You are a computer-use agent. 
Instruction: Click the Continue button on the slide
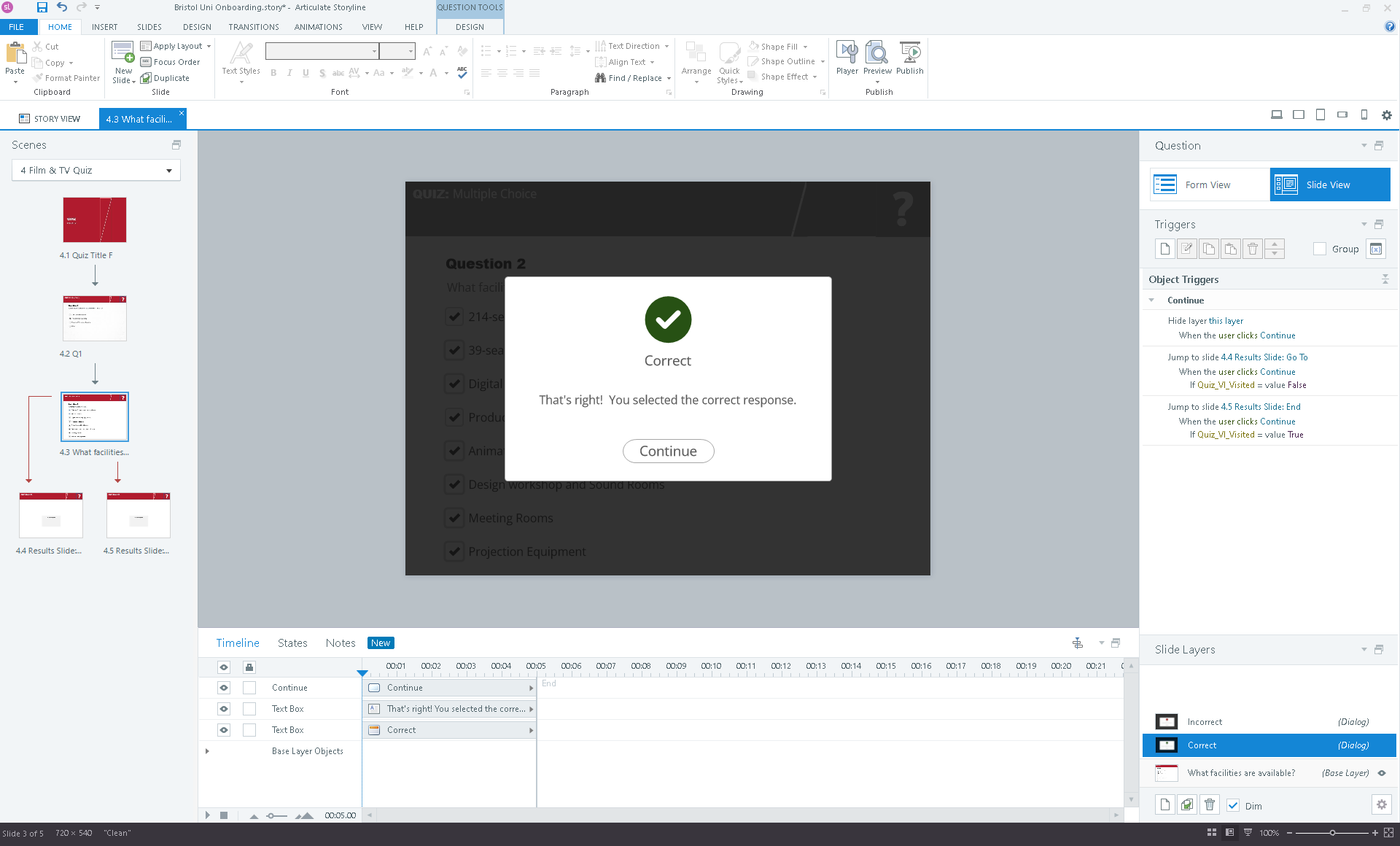tap(668, 451)
